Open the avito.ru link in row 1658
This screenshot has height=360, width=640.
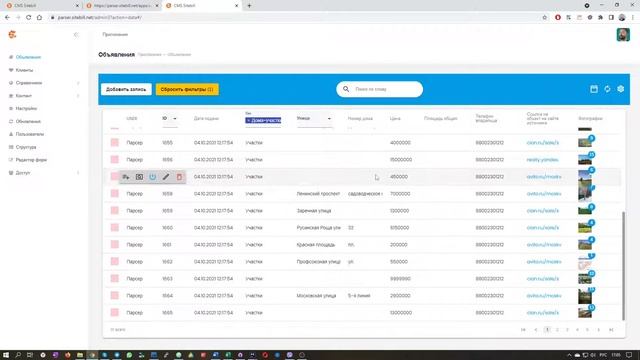(544, 193)
